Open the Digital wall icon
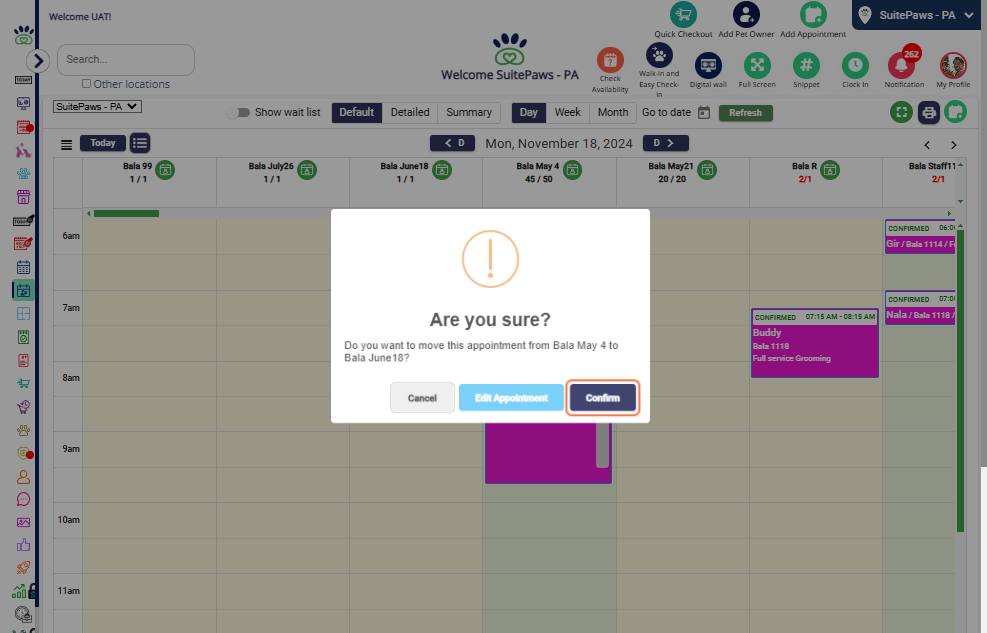This screenshot has width=987, height=633. pyautogui.click(x=708, y=65)
